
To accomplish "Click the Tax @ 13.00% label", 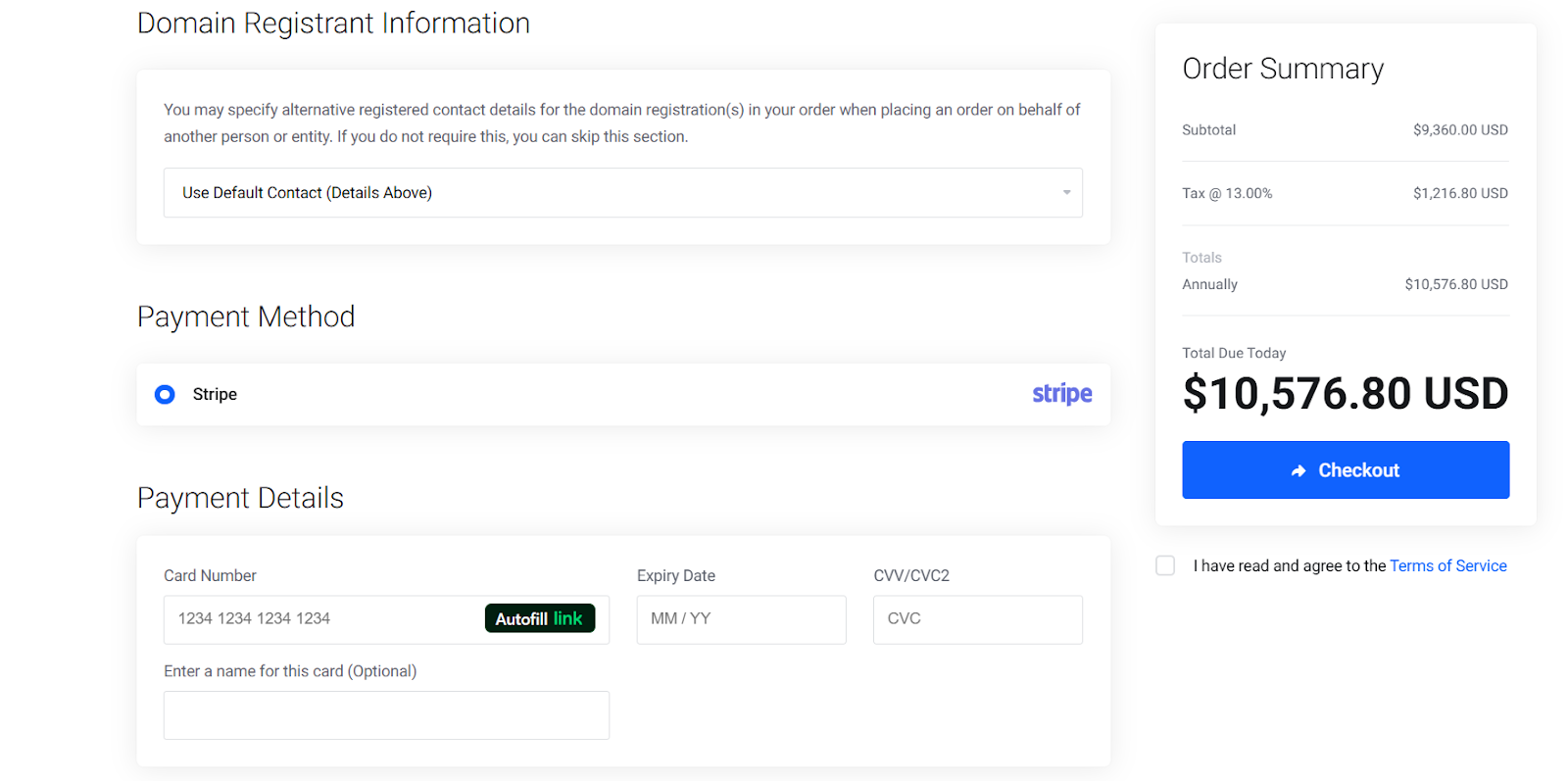I will pos(1227,193).
